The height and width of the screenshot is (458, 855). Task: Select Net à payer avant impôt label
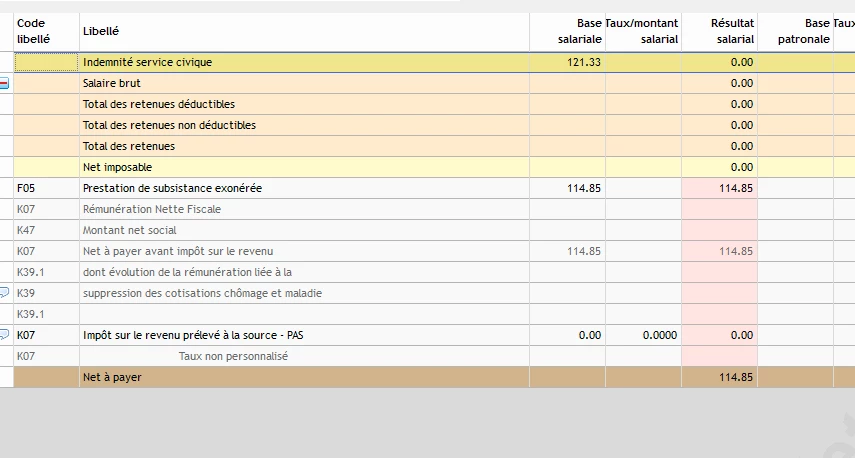(178, 251)
